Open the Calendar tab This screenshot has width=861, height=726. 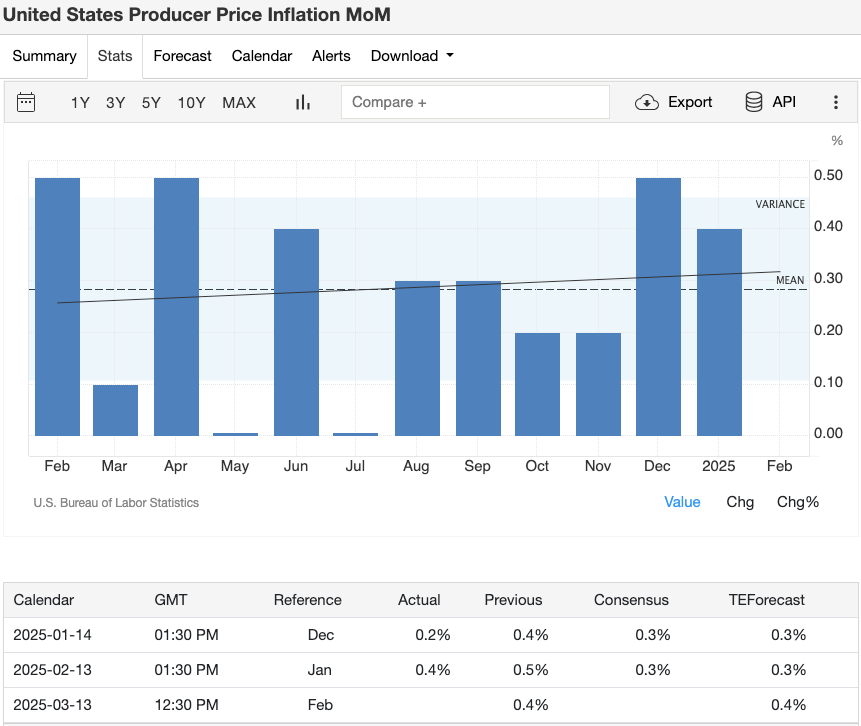(261, 56)
